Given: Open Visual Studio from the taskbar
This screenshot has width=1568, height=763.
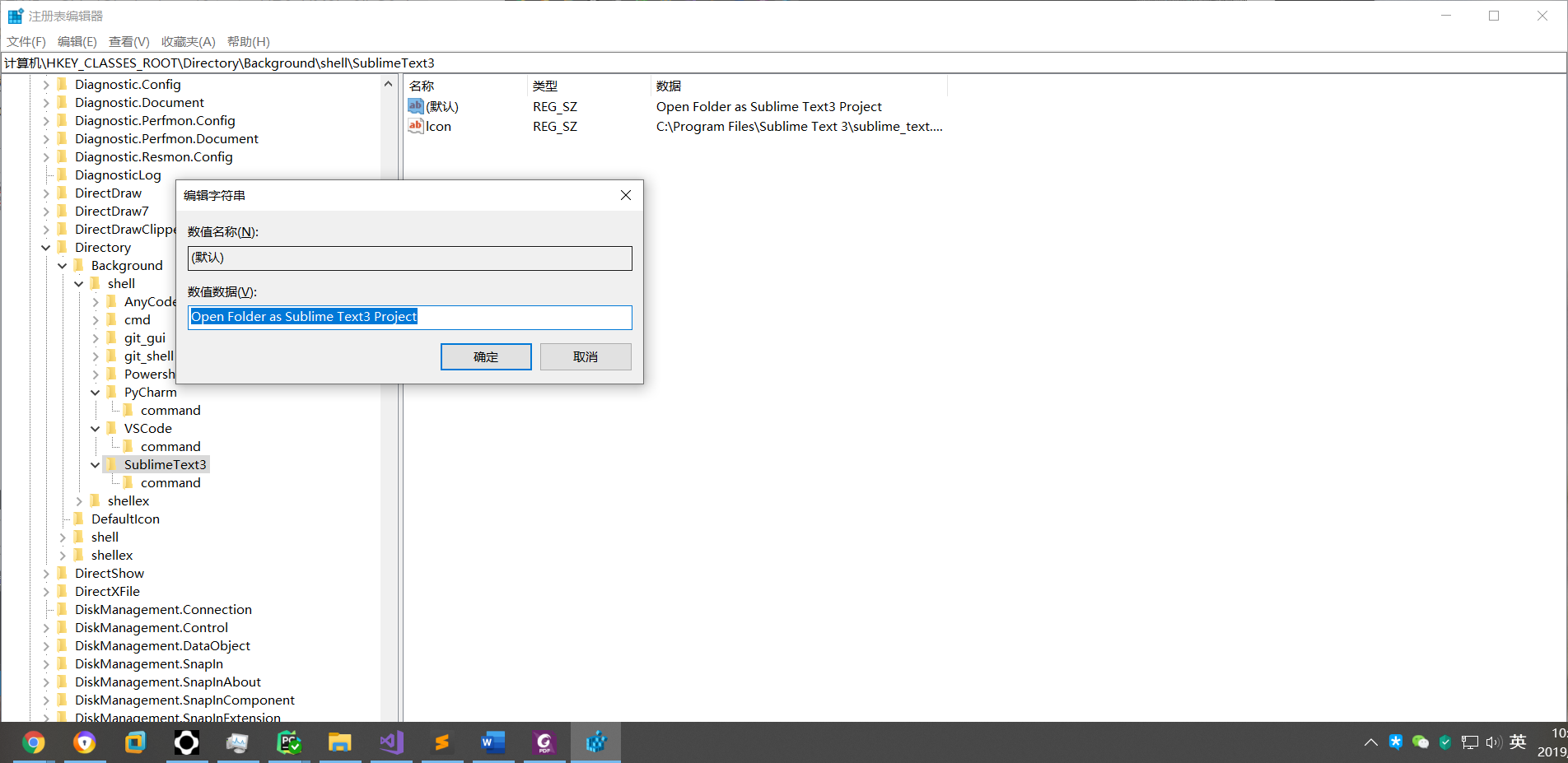Looking at the screenshot, I should pos(391,743).
